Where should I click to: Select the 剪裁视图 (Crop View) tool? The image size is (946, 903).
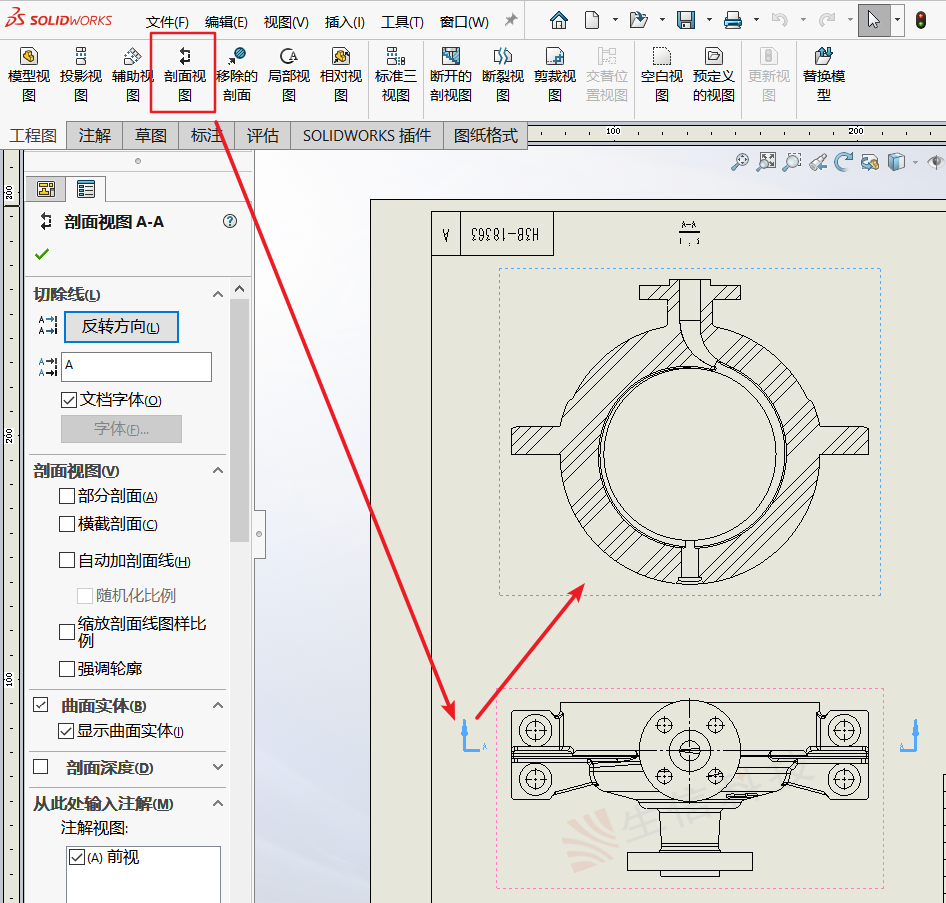click(555, 75)
